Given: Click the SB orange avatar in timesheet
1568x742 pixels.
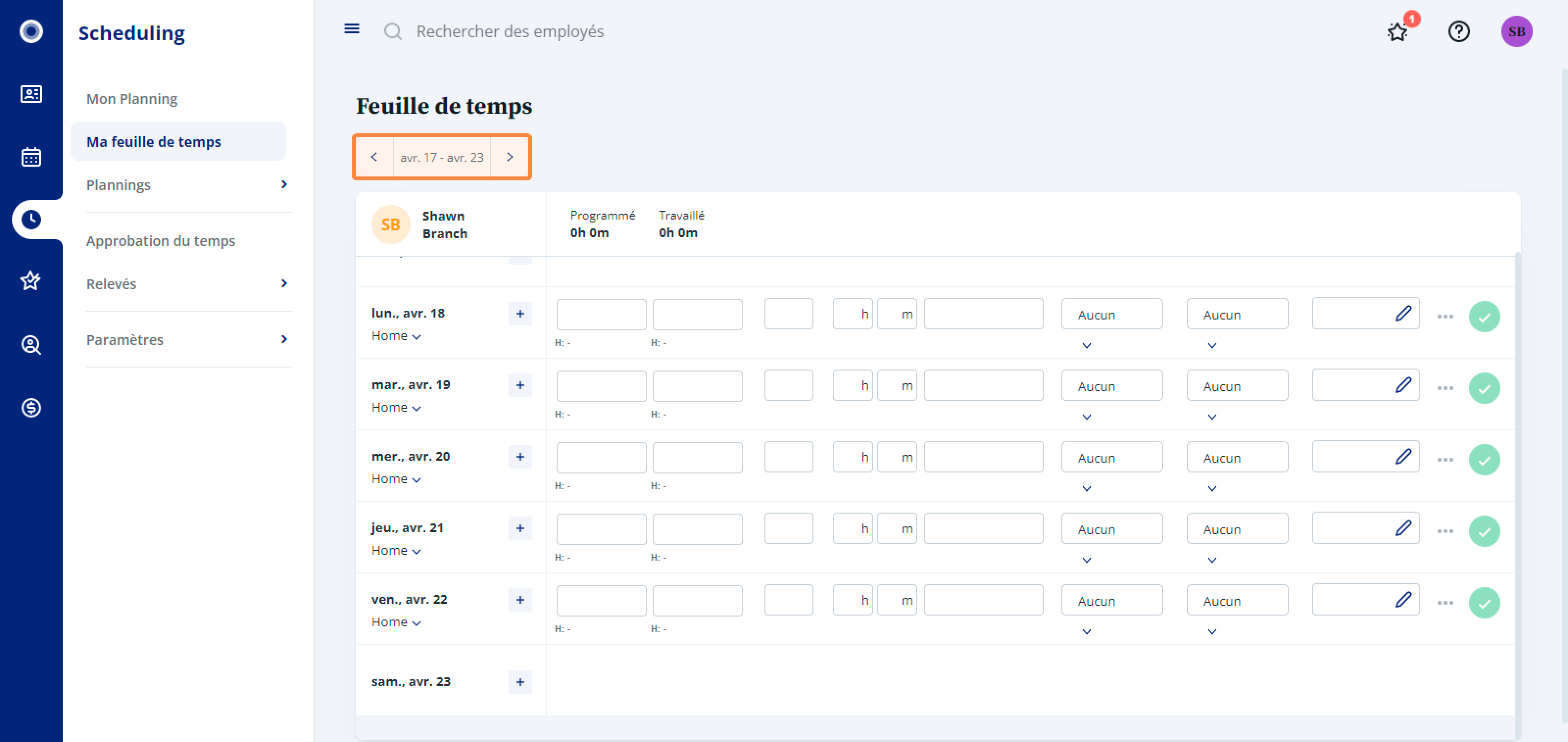Looking at the screenshot, I should pyautogui.click(x=390, y=224).
